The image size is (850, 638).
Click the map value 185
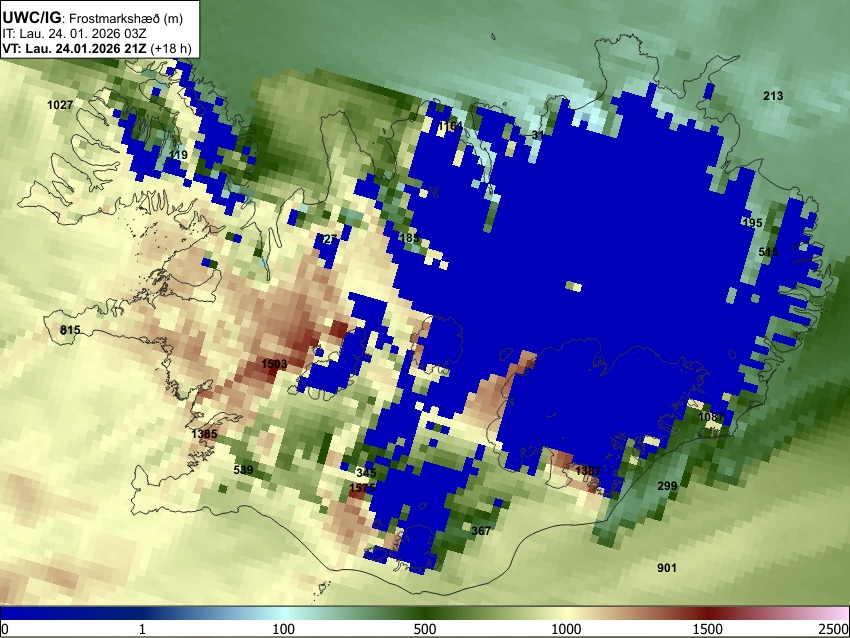(409, 238)
